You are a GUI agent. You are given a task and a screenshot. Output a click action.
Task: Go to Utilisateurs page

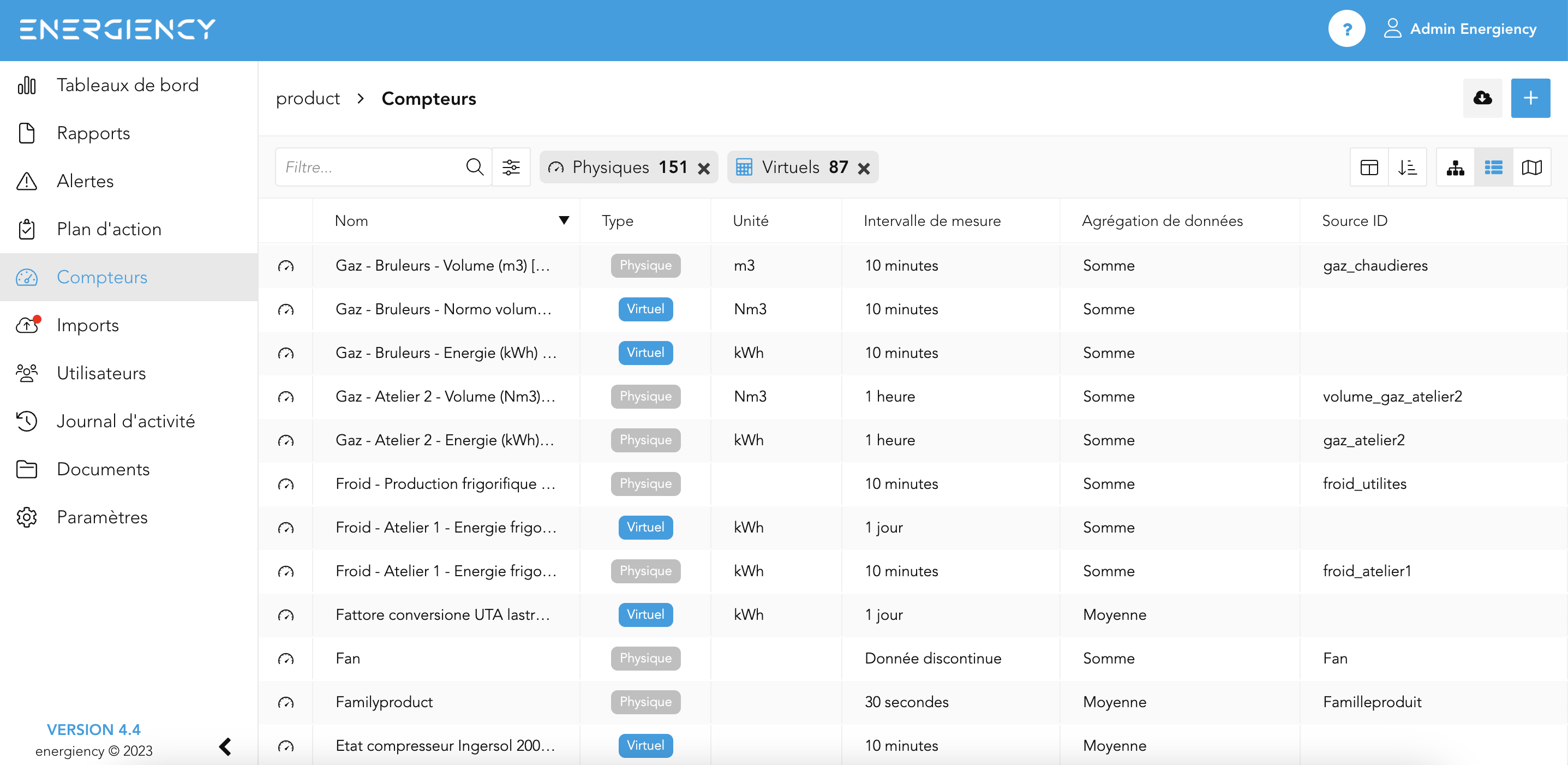pos(128,373)
